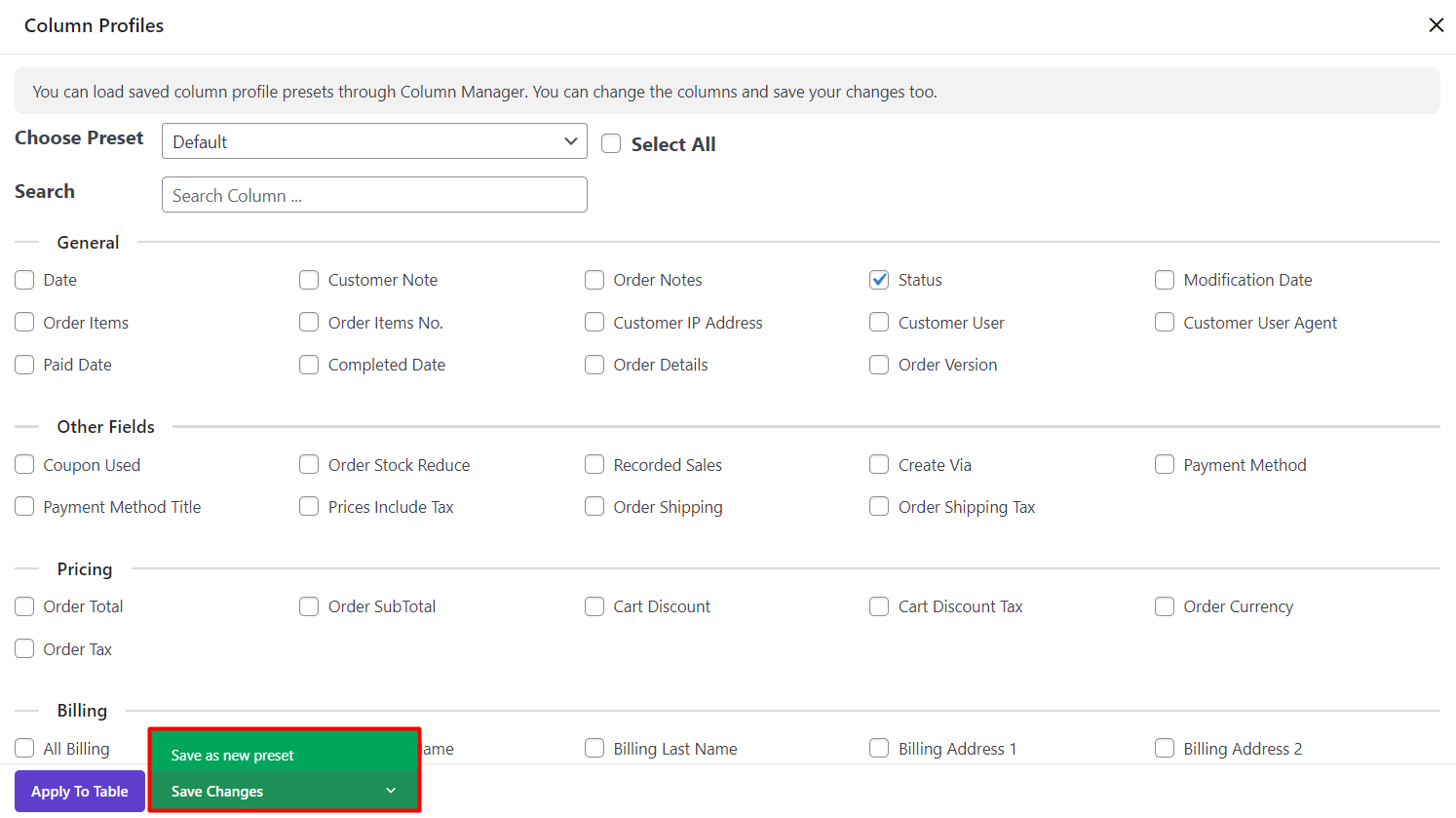Toggle the All Billing checkbox
Viewport: 1456px width, 818px height.
(x=24, y=748)
